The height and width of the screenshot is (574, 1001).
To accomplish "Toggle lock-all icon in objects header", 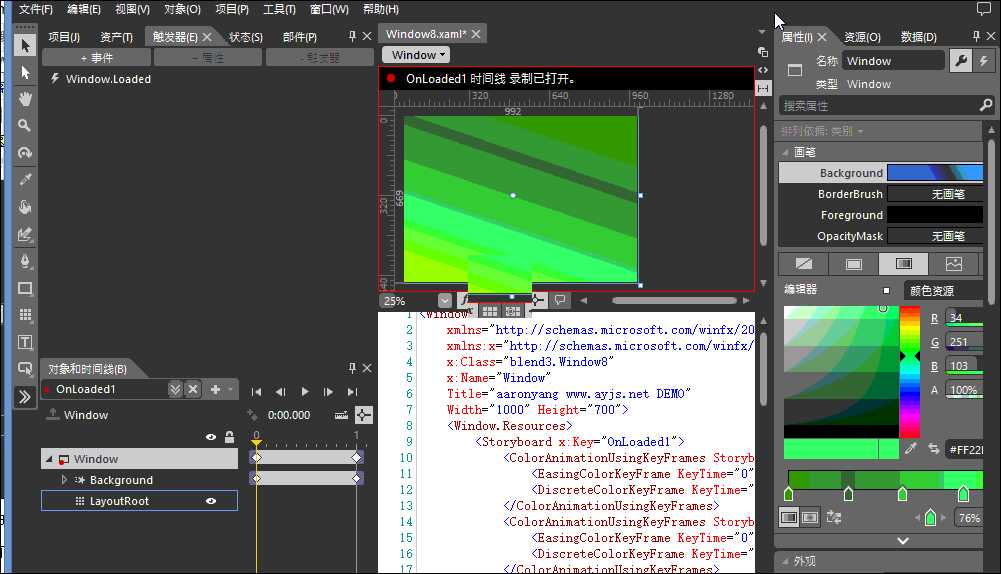I will (x=229, y=437).
